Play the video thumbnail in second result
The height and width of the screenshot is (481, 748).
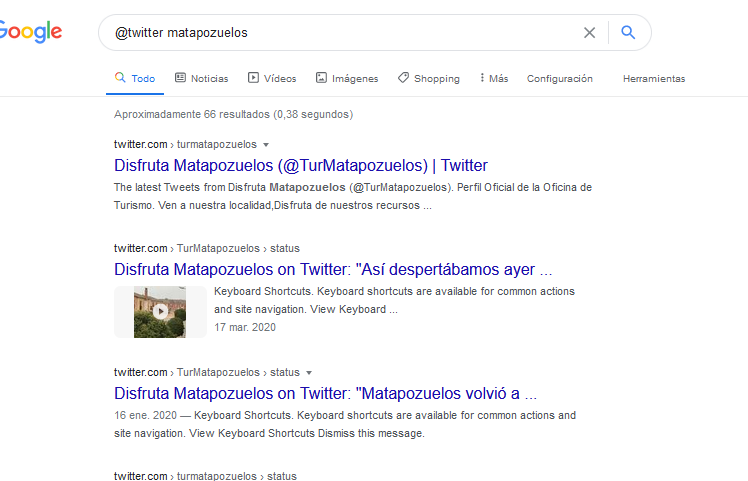[159, 311]
